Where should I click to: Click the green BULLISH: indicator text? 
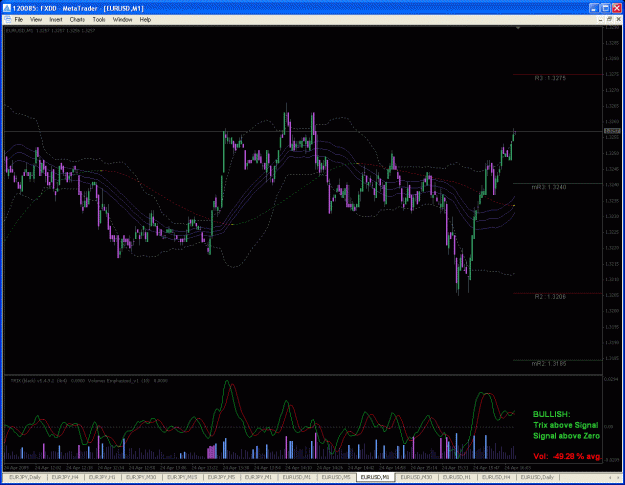pyautogui.click(x=552, y=414)
